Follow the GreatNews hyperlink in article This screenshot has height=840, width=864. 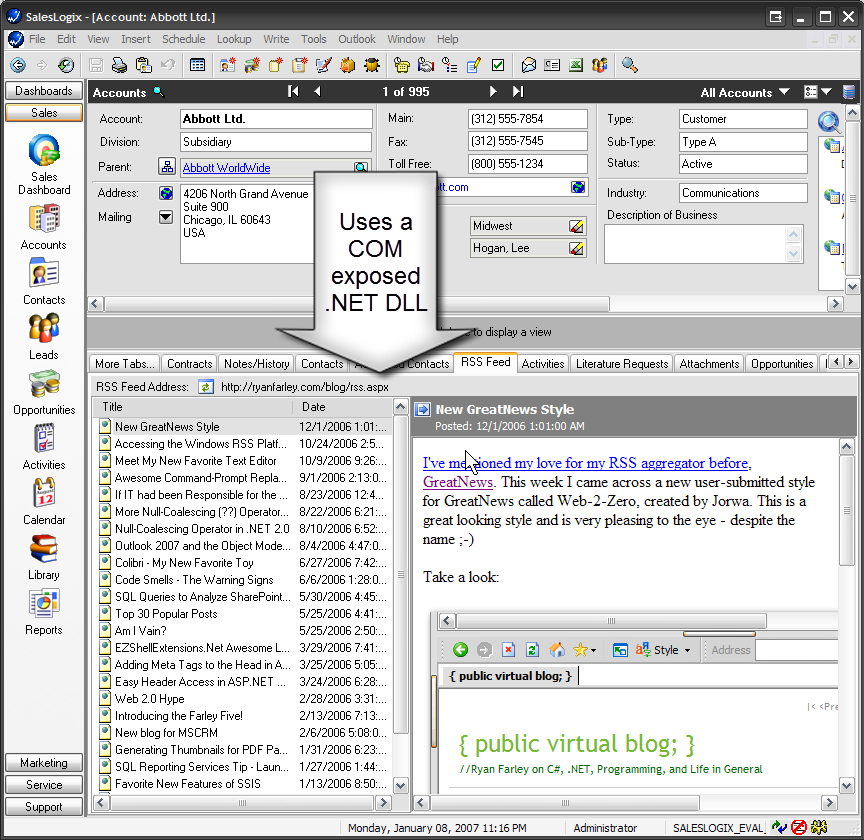(x=457, y=482)
